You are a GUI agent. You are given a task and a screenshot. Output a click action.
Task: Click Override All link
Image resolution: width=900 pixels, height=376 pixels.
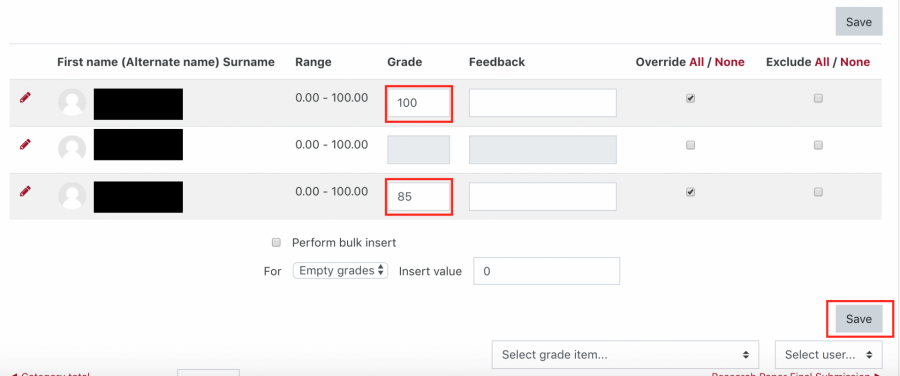pyautogui.click(x=697, y=62)
